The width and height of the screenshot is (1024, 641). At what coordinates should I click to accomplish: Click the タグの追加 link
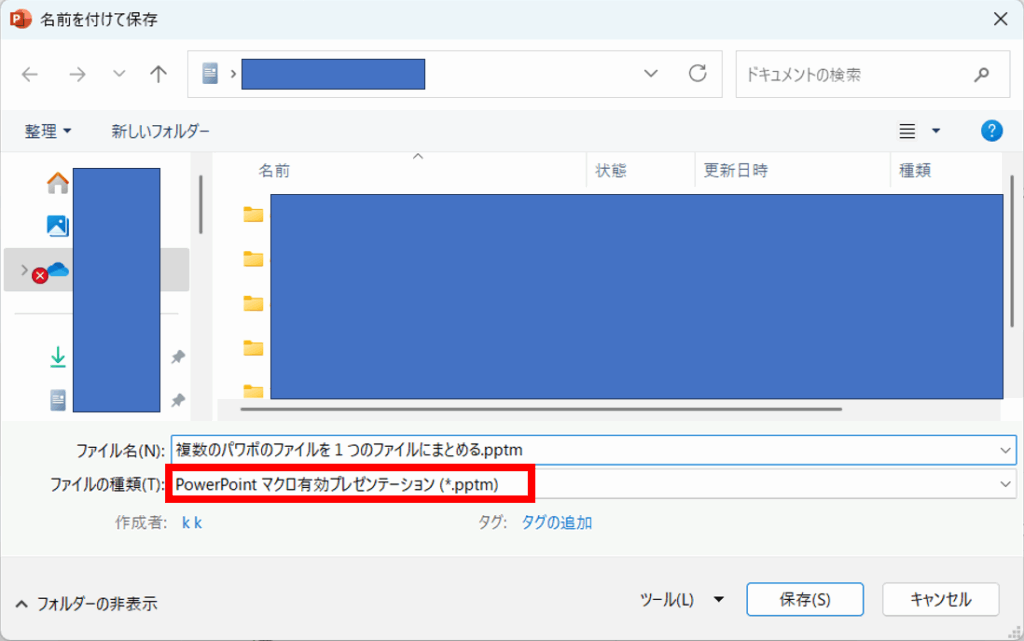pos(556,522)
